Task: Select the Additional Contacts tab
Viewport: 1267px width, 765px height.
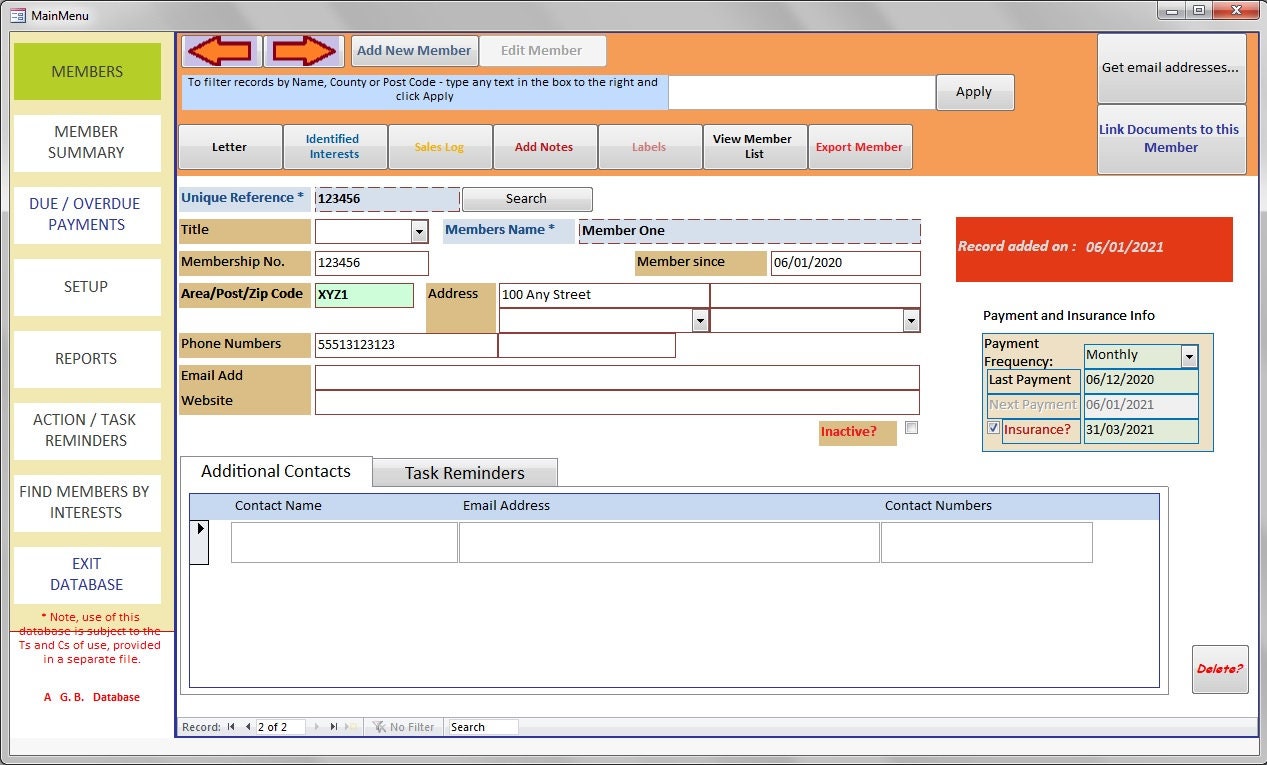Action: coord(275,471)
